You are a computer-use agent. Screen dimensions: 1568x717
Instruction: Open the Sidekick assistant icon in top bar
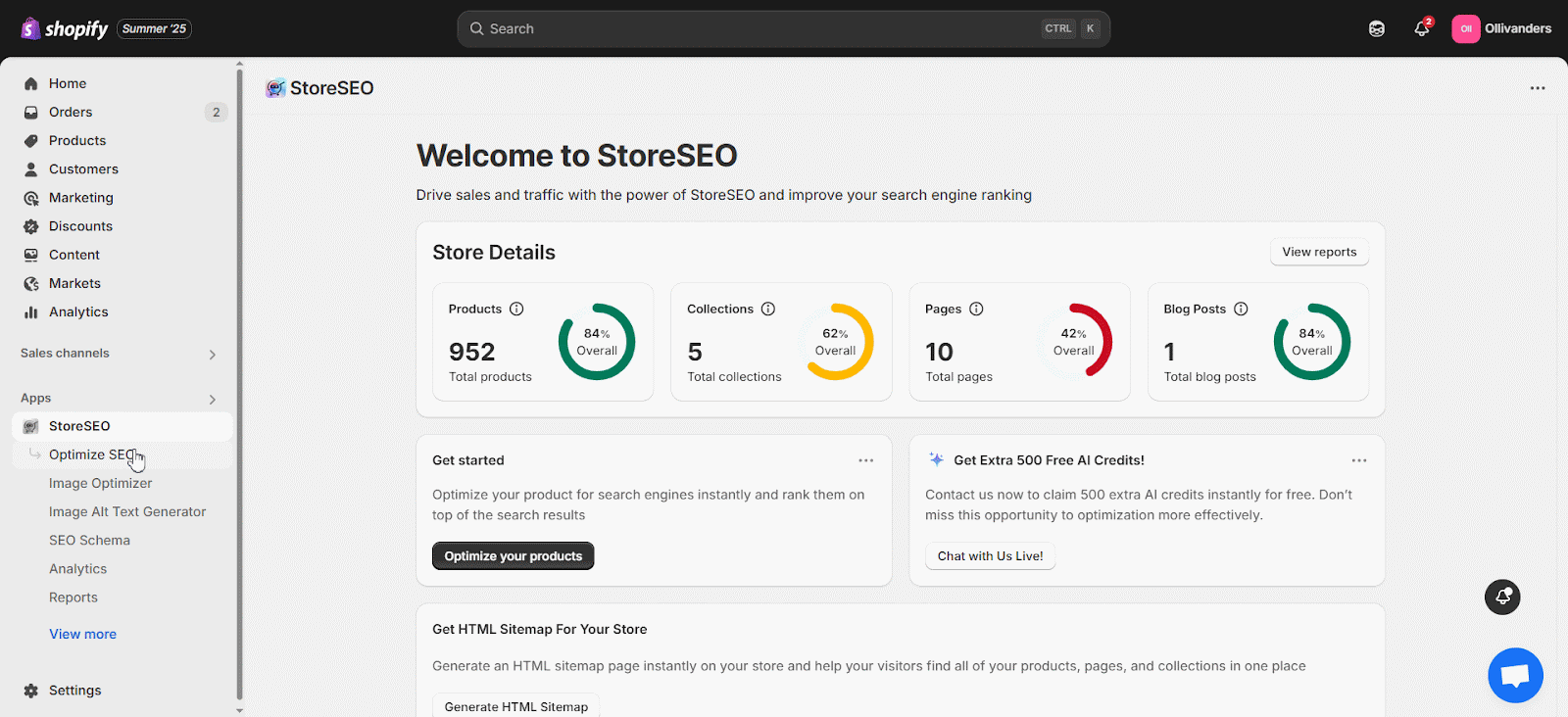coord(1377,28)
